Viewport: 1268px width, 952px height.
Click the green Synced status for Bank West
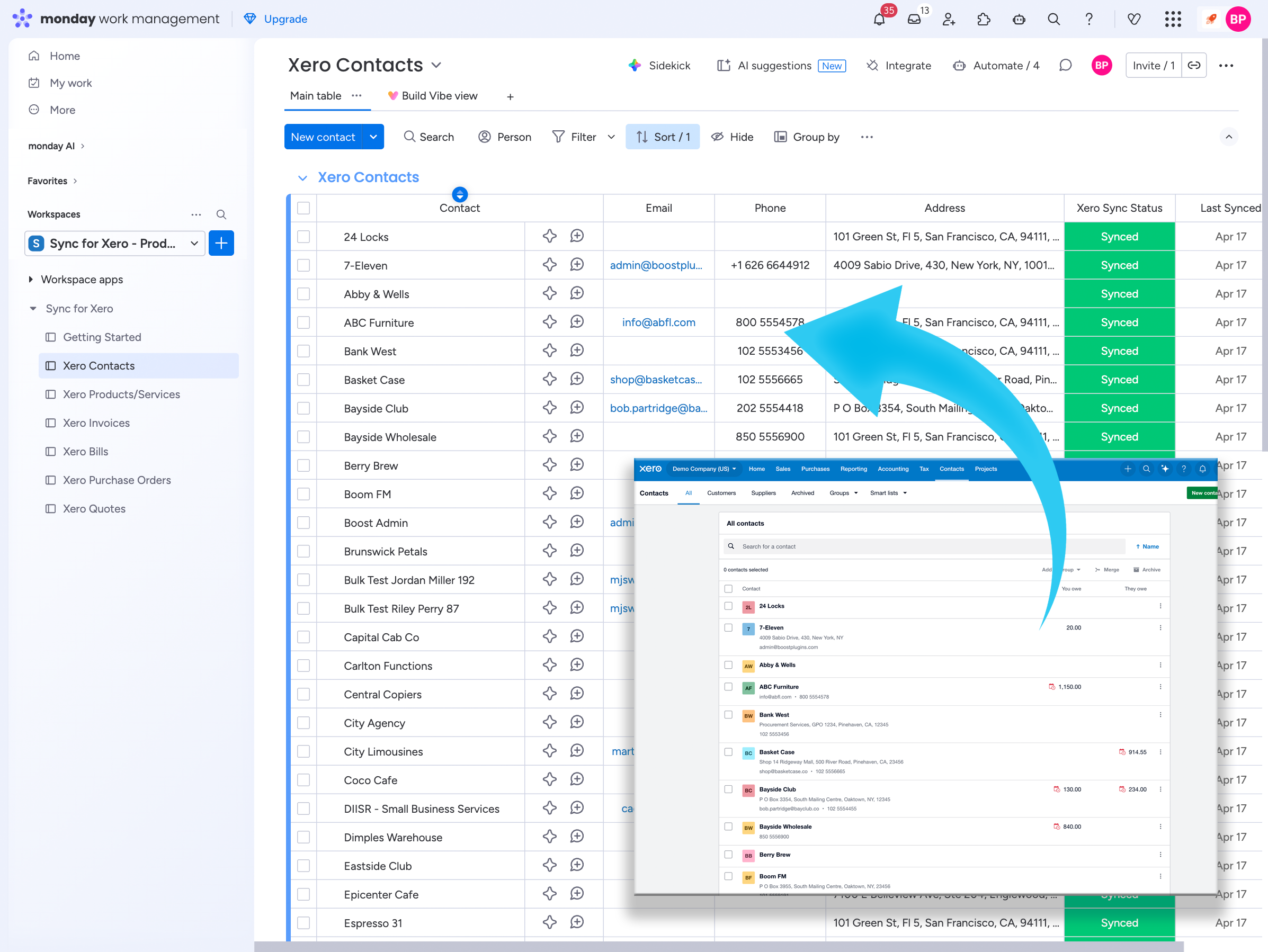1119,351
